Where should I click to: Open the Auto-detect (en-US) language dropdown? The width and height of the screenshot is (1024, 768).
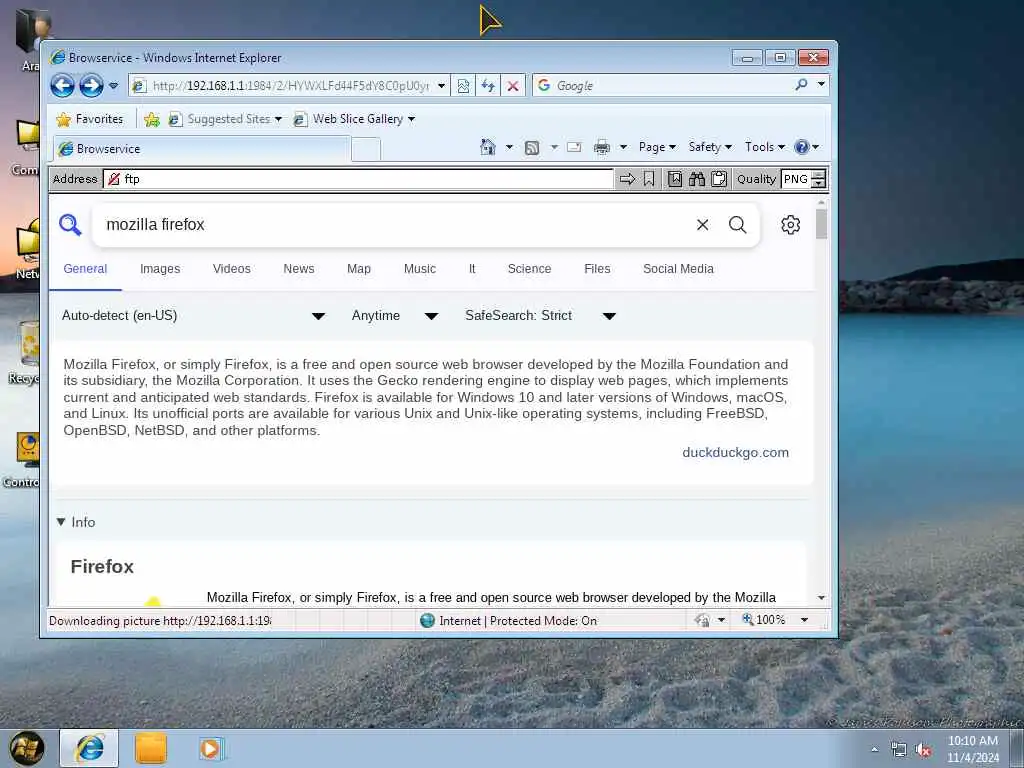pos(193,316)
